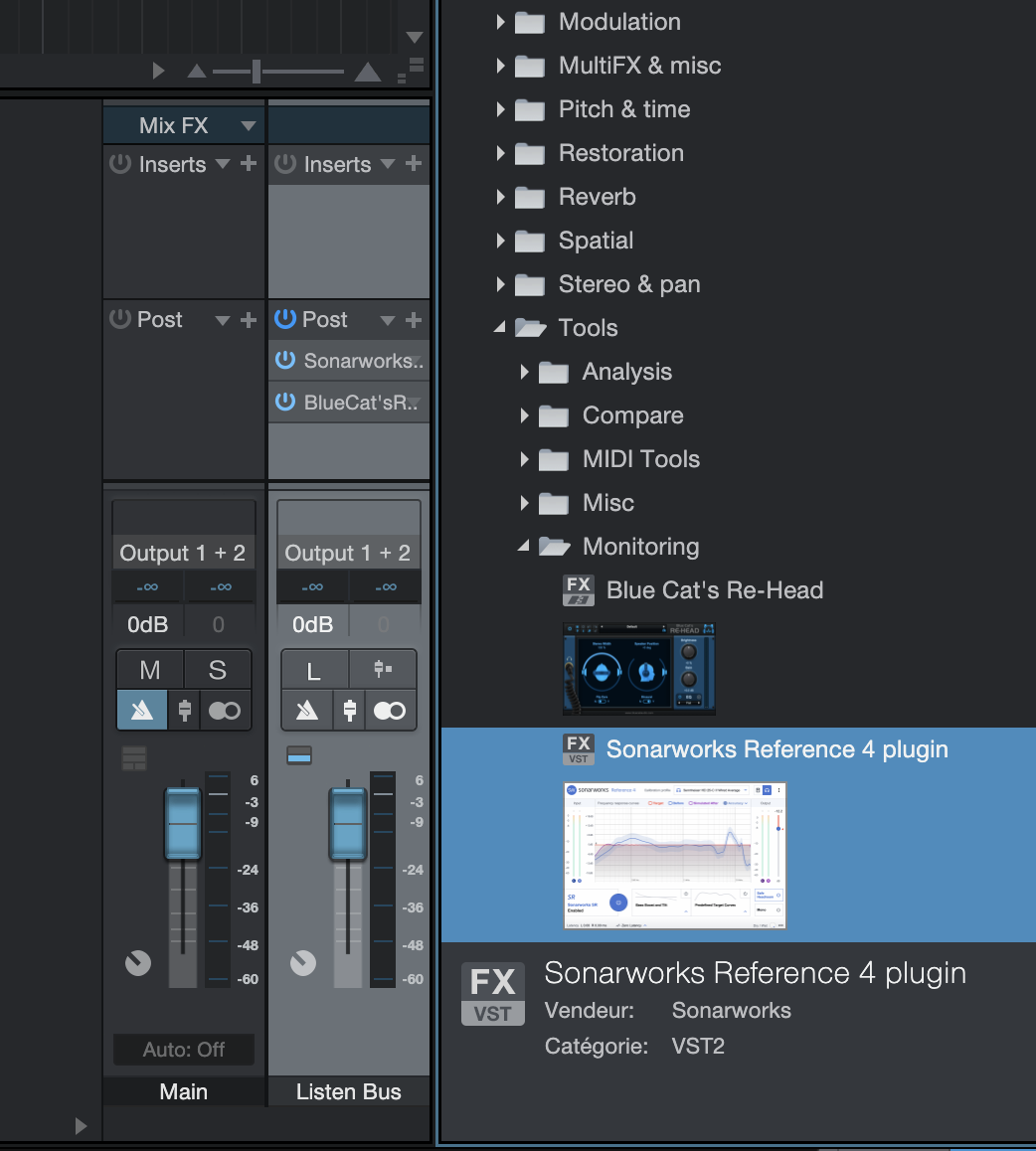Expand the Compare folder
This screenshot has width=1036, height=1151.
(x=524, y=415)
